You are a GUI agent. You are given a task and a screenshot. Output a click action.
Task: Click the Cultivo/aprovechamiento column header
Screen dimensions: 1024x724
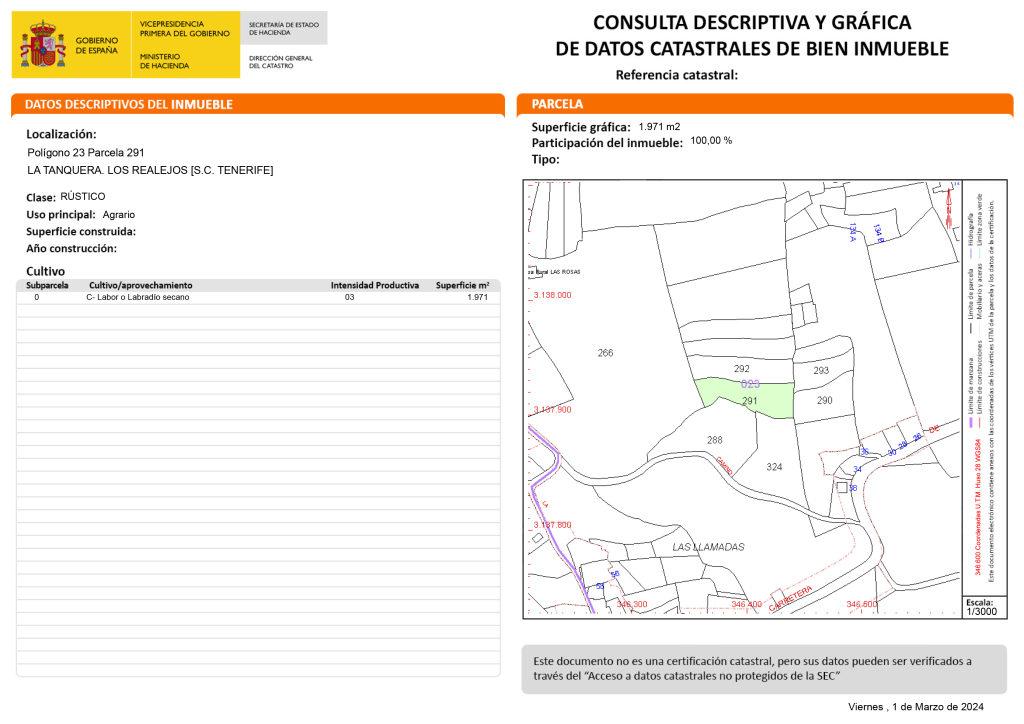point(140,285)
